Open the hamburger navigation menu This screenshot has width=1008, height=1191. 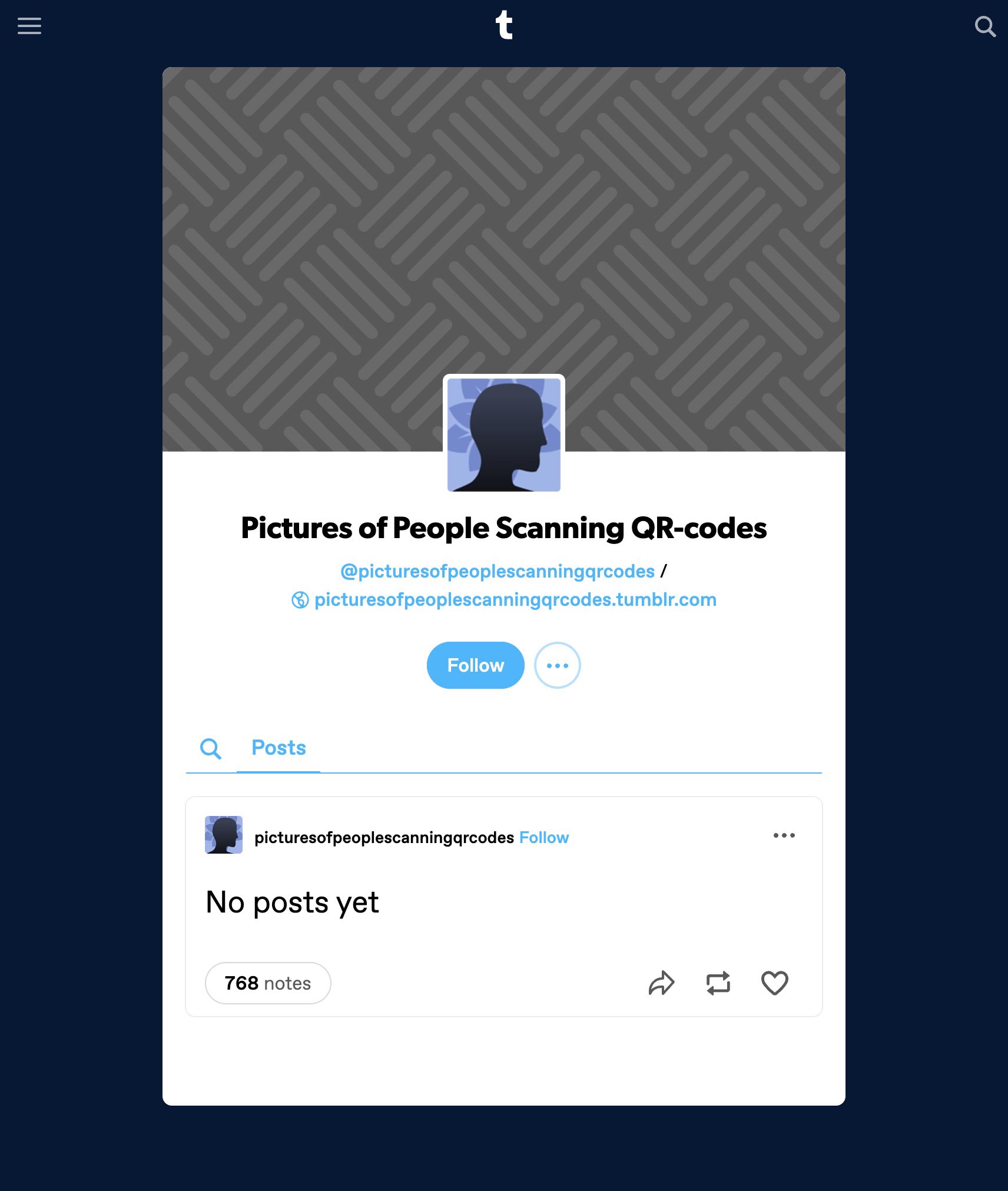29,26
